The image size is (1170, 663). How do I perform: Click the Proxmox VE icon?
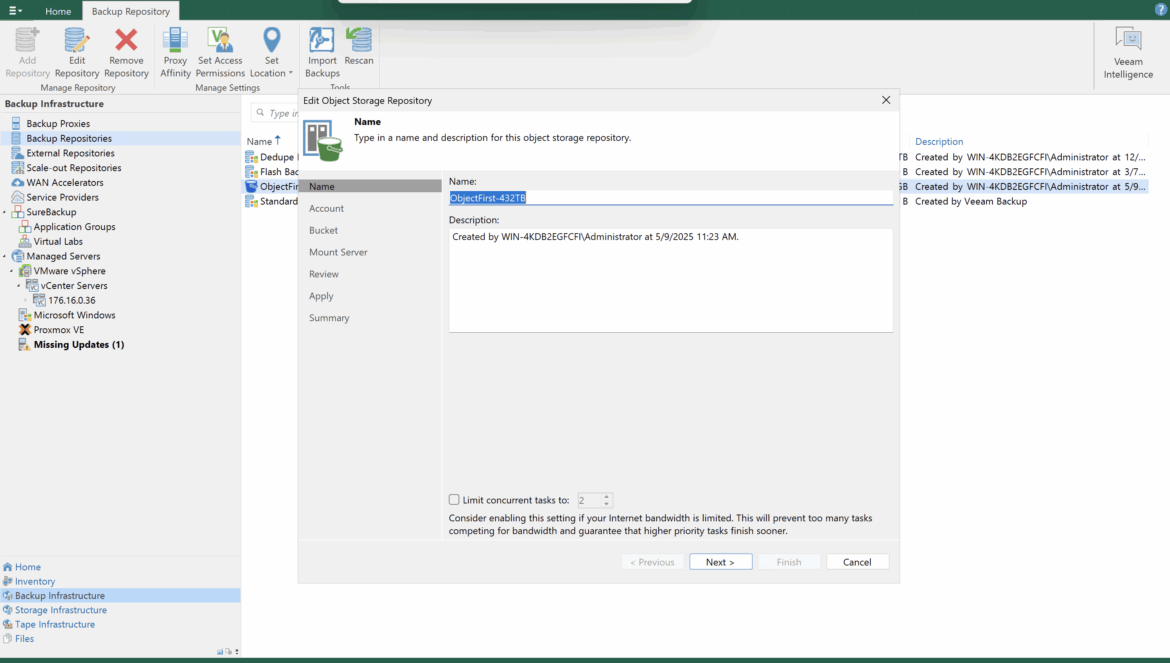[x=25, y=330]
